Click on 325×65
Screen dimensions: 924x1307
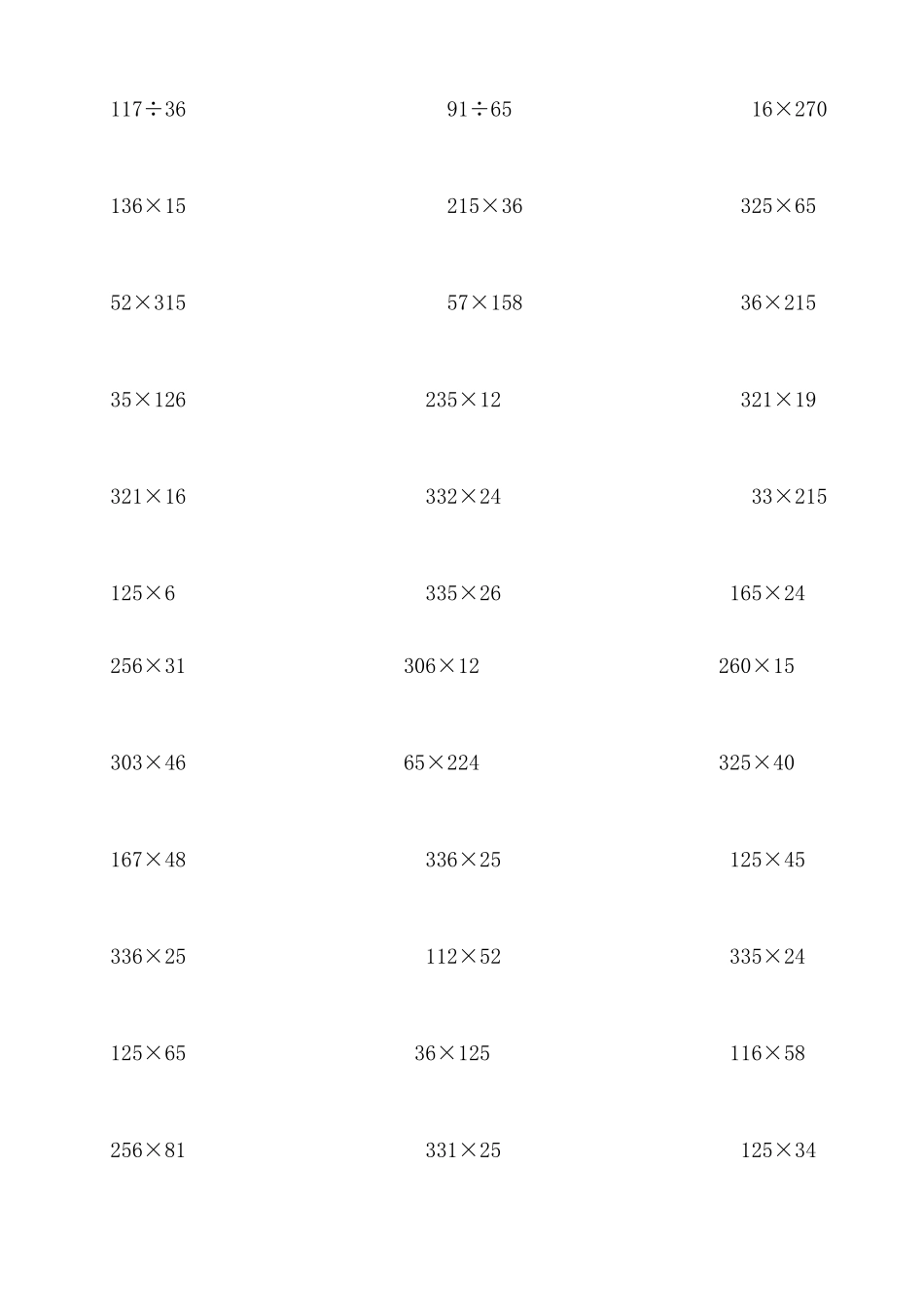(778, 206)
